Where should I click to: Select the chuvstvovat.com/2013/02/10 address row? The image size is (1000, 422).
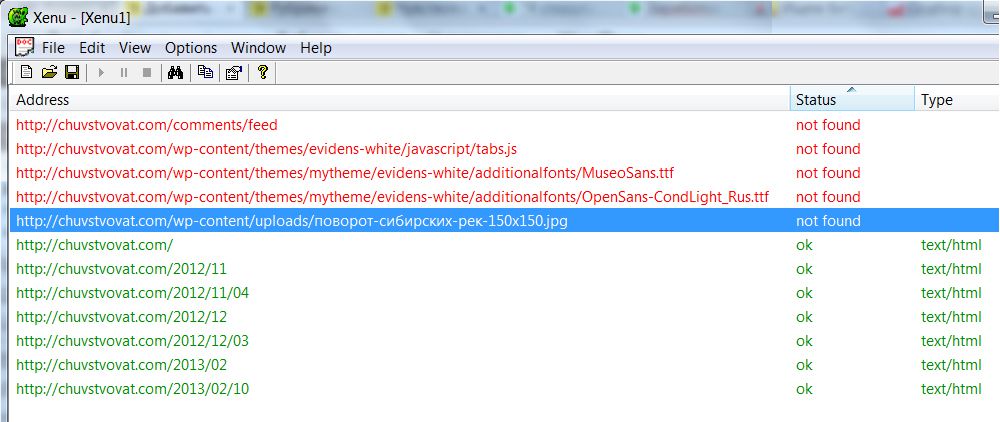coord(132,389)
